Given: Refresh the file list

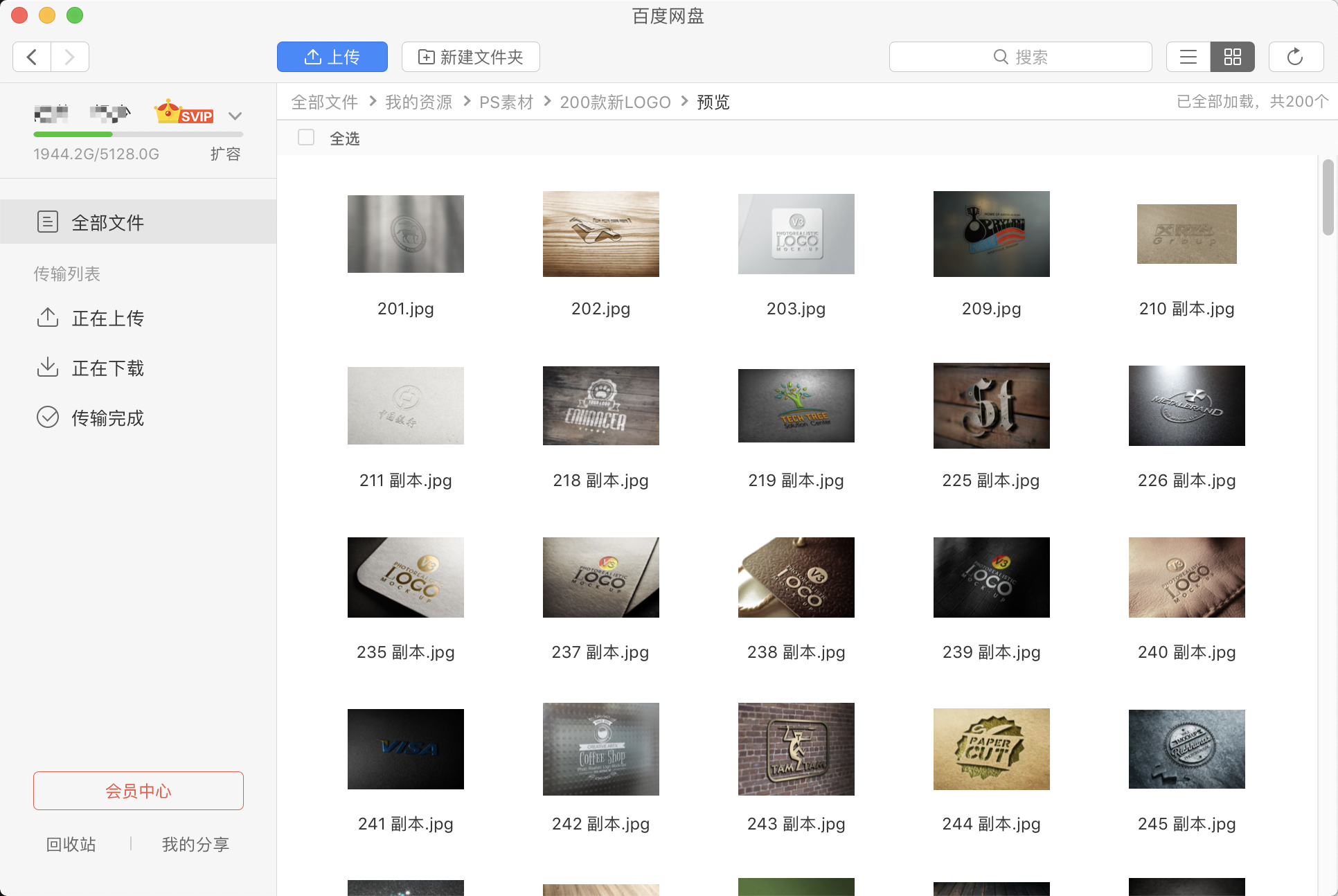Looking at the screenshot, I should click(1296, 57).
